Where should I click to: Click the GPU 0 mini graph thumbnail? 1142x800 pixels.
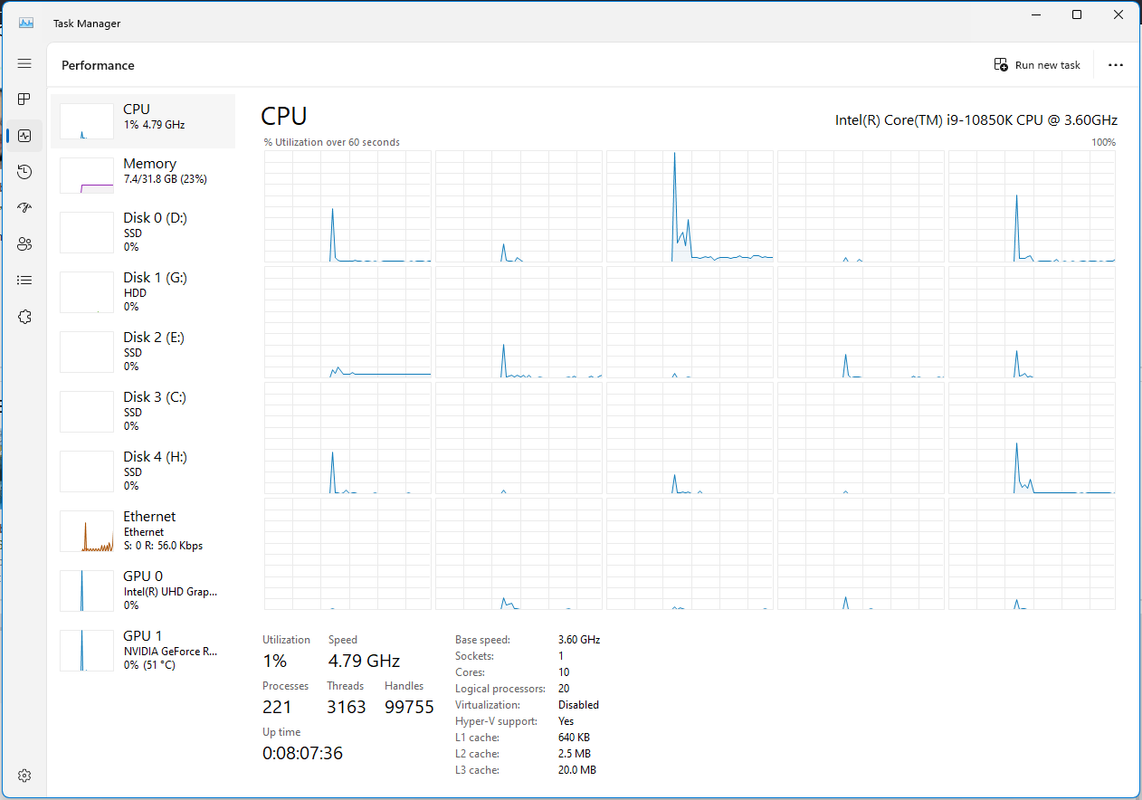[87, 591]
